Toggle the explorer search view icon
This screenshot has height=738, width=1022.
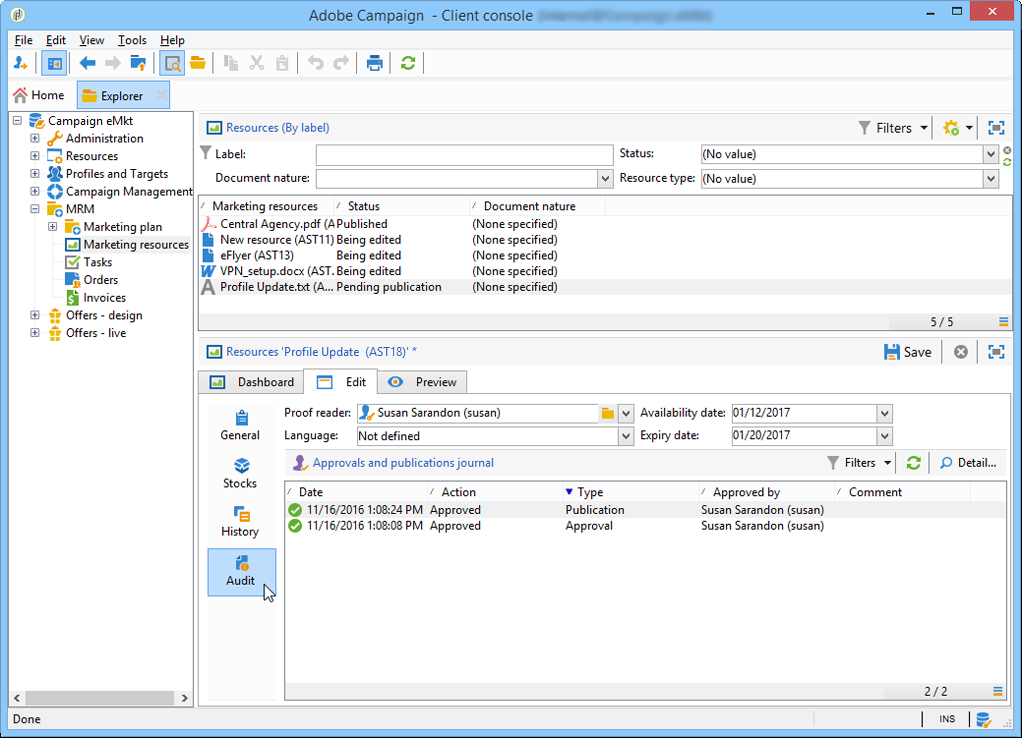coord(172,63)
